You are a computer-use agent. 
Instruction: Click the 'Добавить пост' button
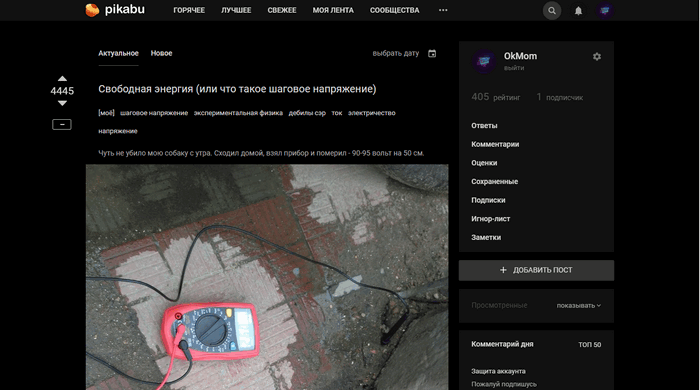pyautogui.click(x=536, y=270)
